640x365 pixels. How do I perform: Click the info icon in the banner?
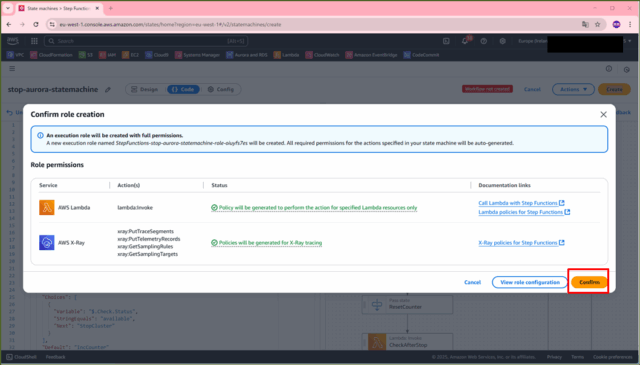40,136
